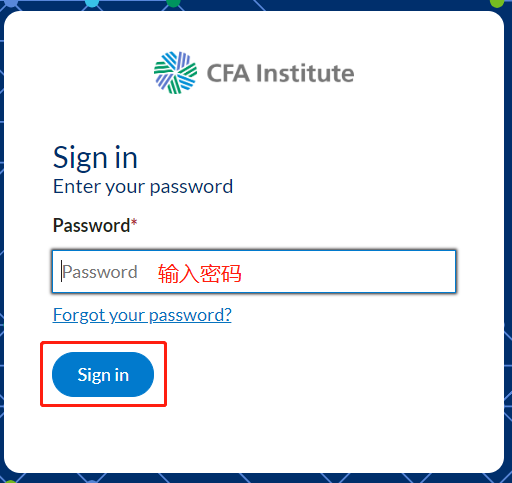512x483 pixels.
Task: Click the blue dot at upper-left corner
Action: (x=10, y=3)
